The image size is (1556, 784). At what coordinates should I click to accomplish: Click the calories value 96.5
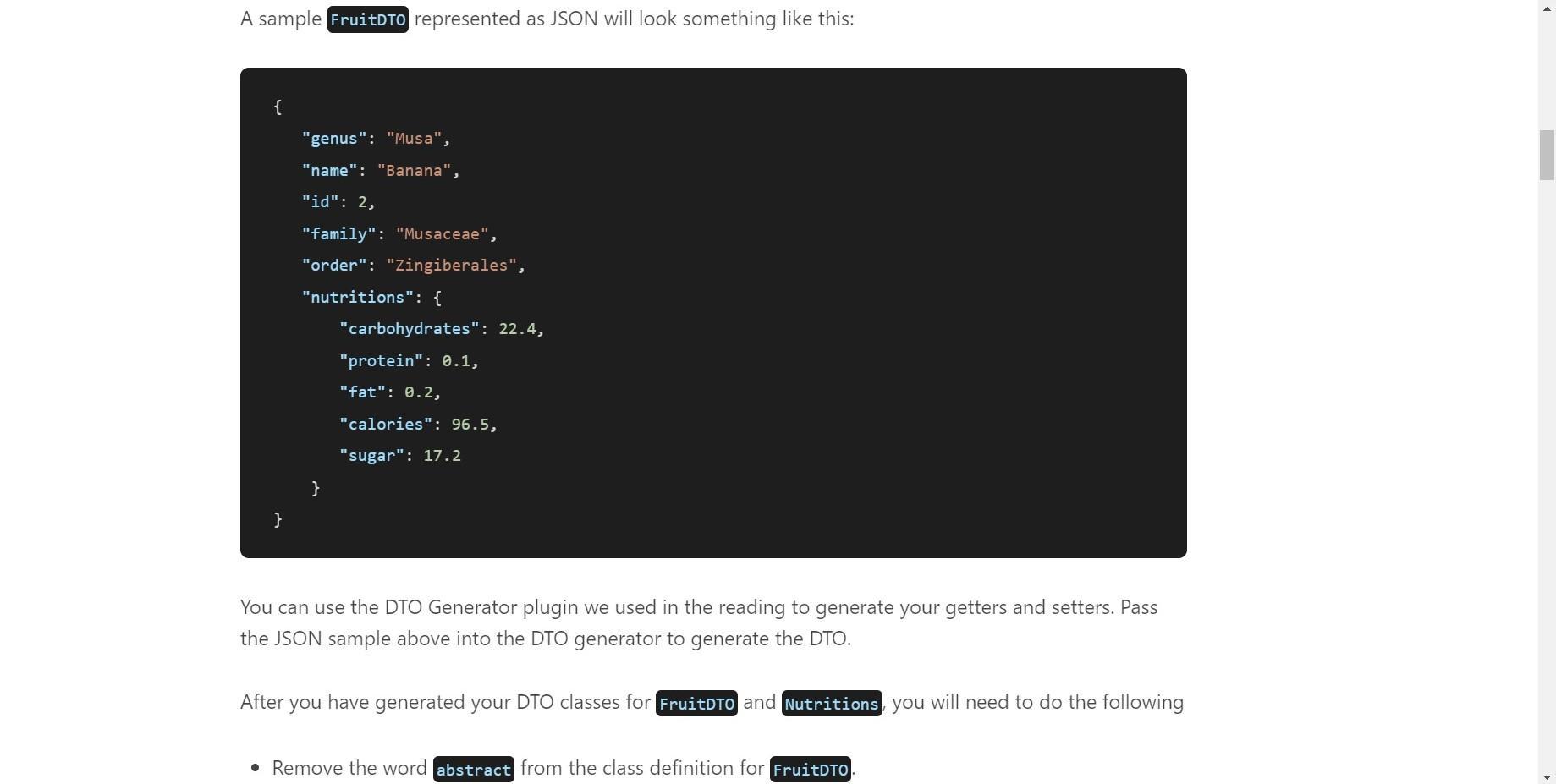pyautogui.click(x=472, y=424)
